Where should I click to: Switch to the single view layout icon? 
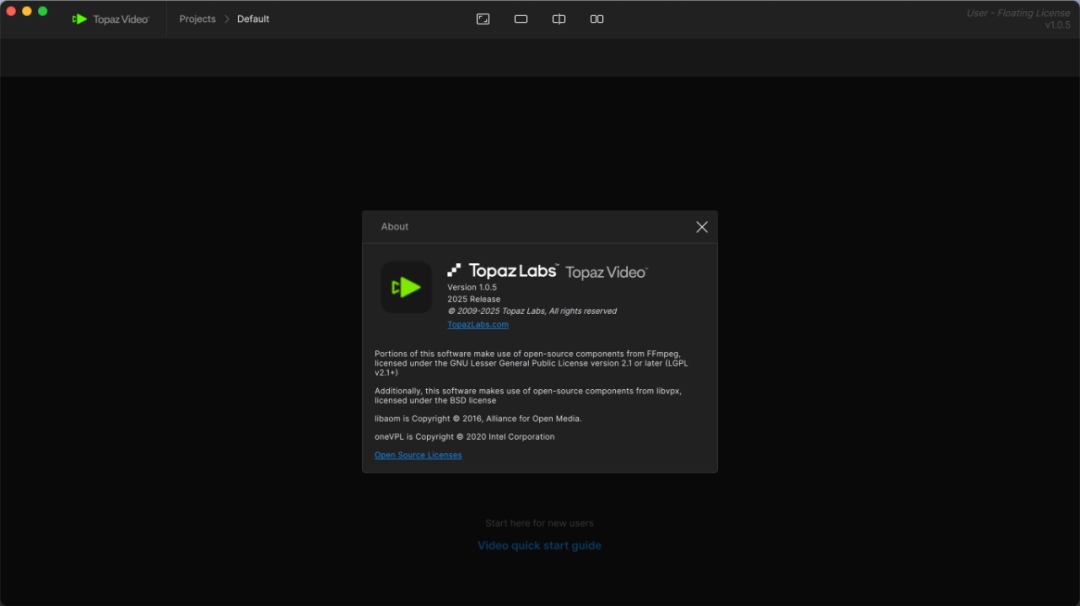(x=521, y=19)
